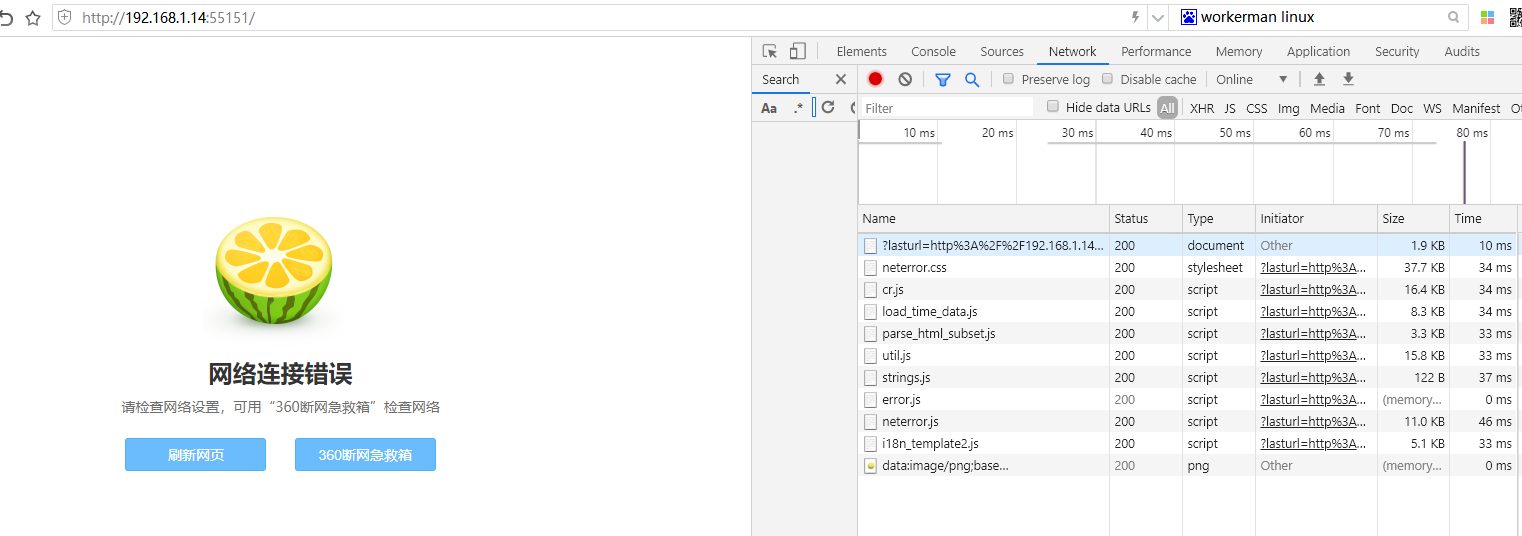The height and width of the screenshot is (536, 1522).
Task: Filter requests by Media
Action: (1327, 108)
